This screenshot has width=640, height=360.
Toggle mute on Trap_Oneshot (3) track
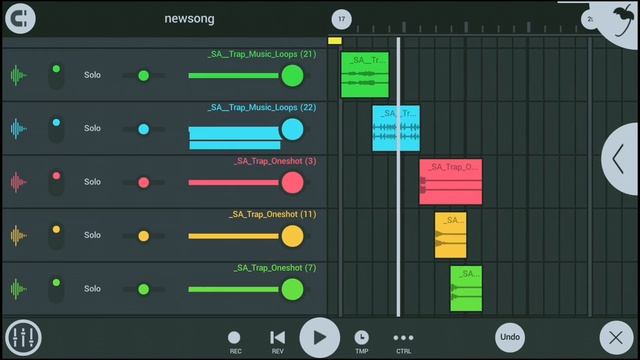(56, 182)
